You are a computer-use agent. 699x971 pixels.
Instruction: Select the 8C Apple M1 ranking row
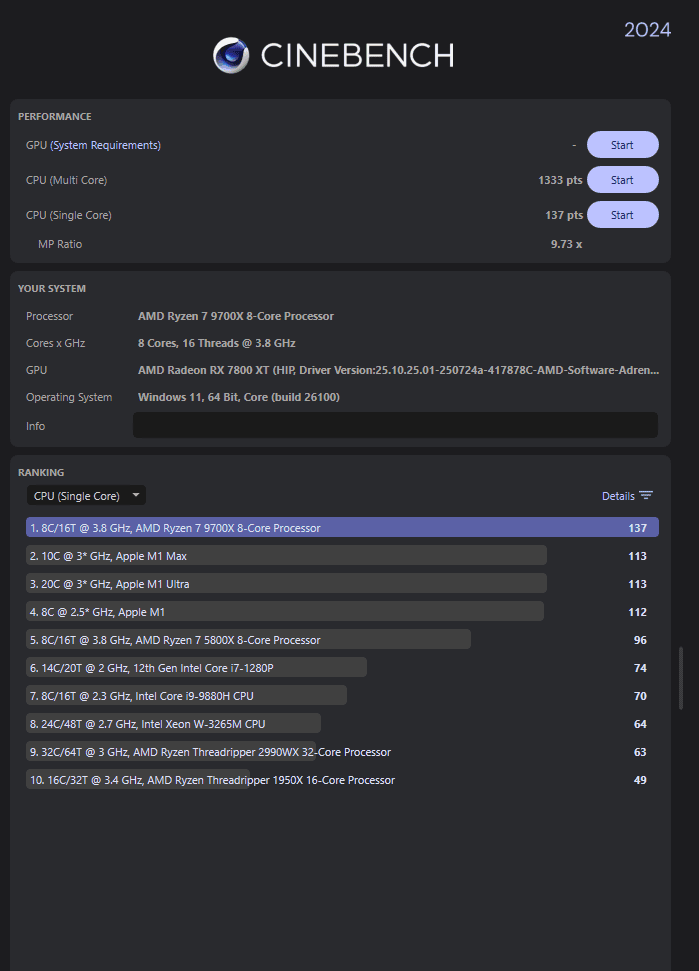pos(342,612)
